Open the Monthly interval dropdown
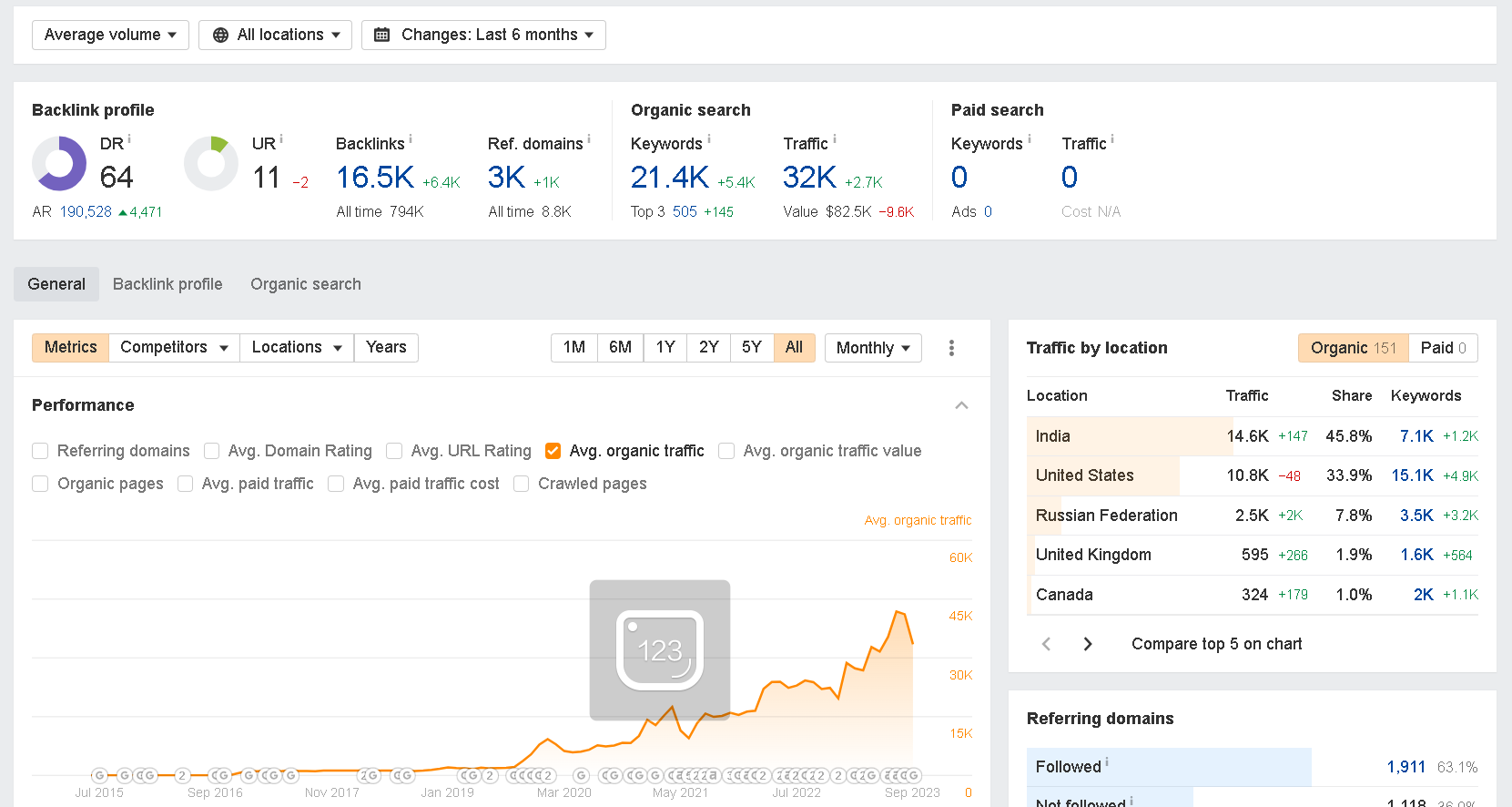This screenshot has width=1512, height=807. coord(873,348)
